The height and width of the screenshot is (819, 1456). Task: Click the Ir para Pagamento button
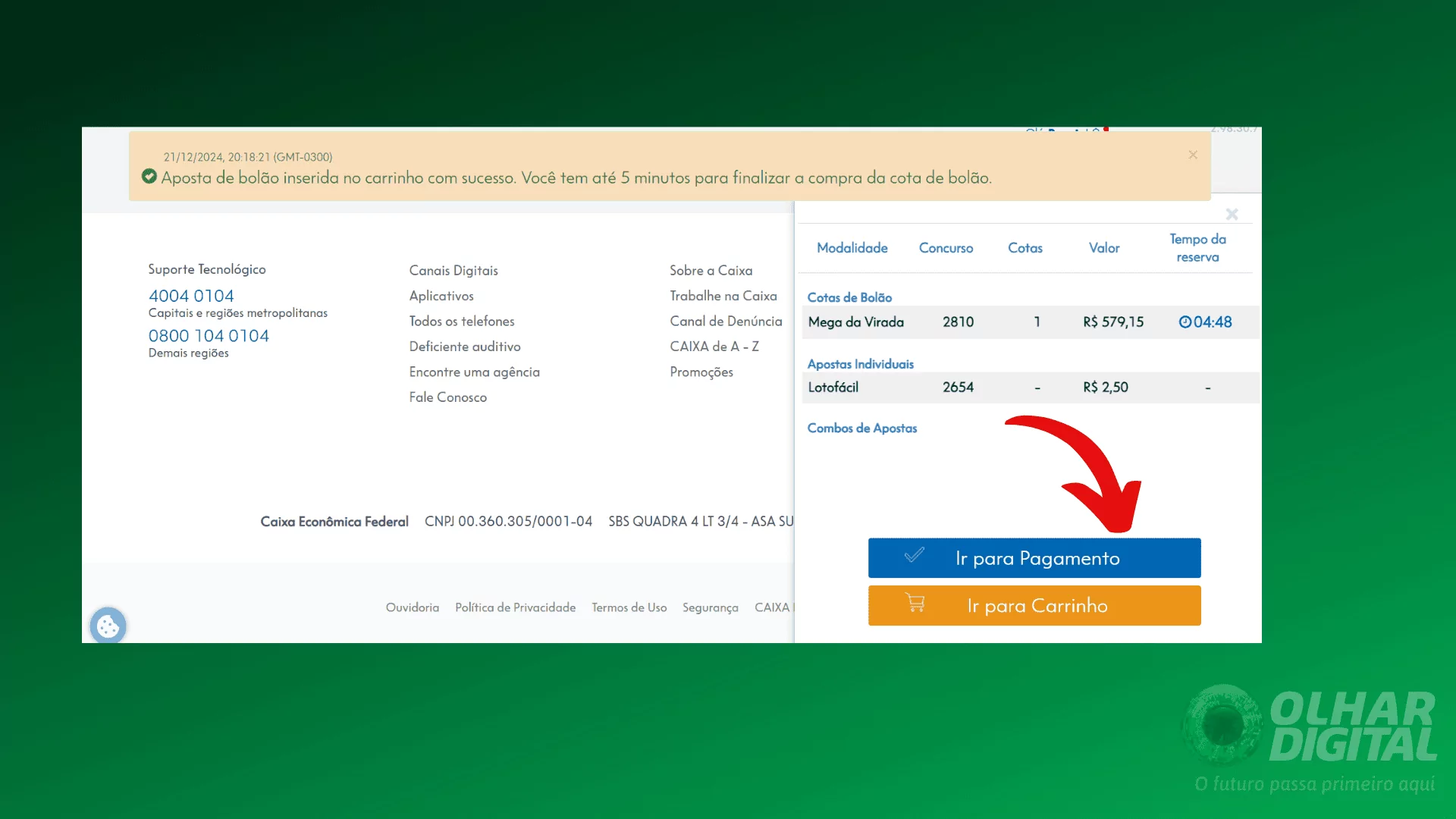(x=1034, y=558)
